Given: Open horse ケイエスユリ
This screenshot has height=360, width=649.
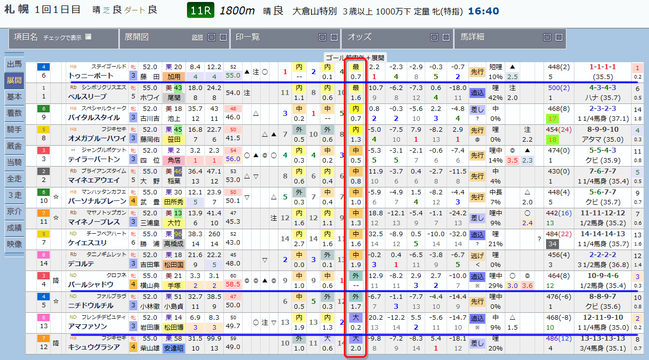Looking at the screenshot, I should (x=87, y=243).
